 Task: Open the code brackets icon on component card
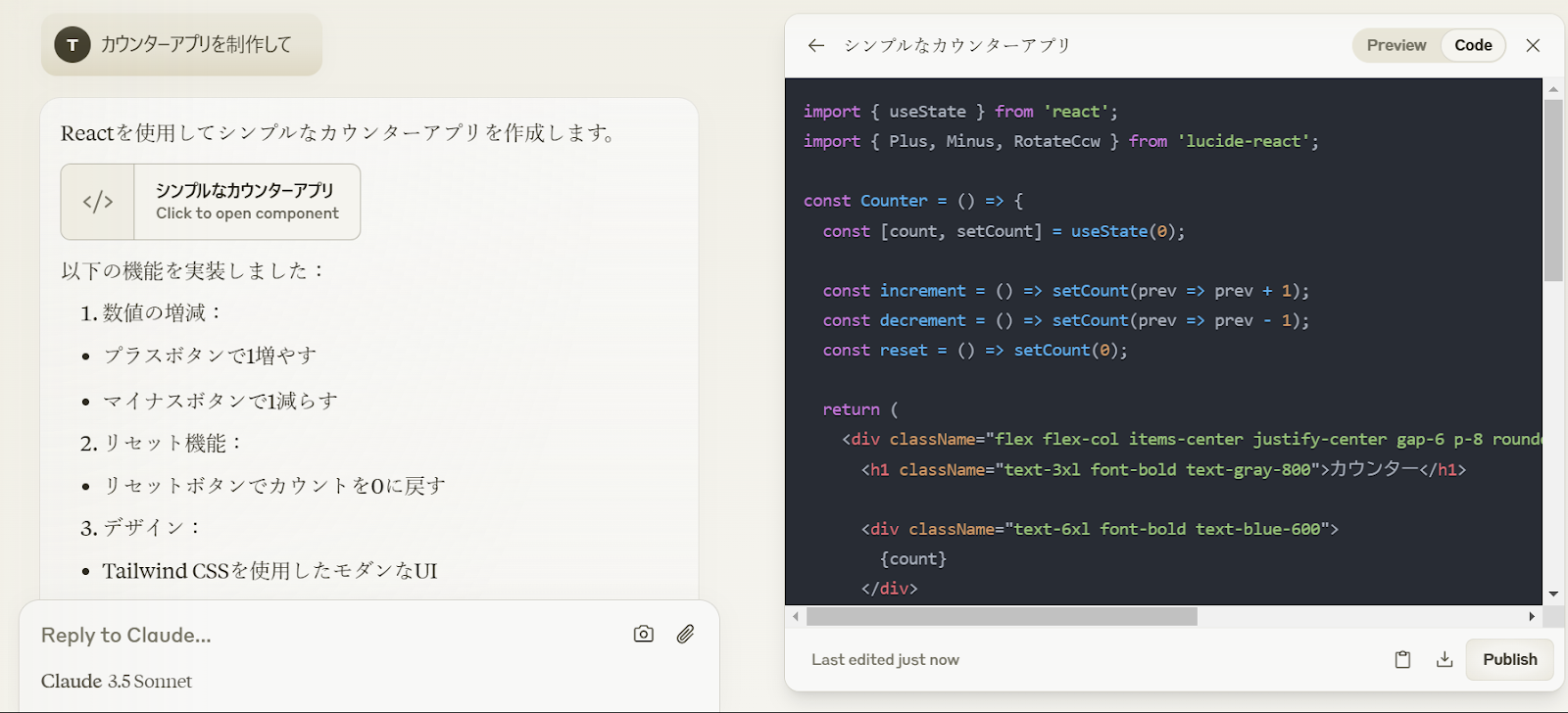pyautogui.click(x=98, y=202)
